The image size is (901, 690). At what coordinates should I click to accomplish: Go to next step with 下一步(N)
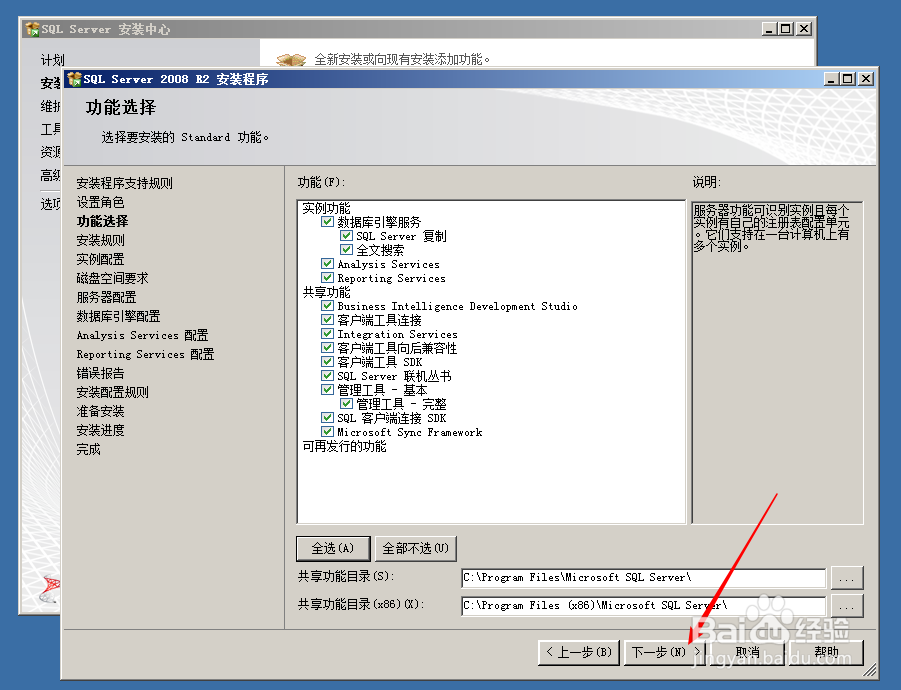click(x=666, y=653)
